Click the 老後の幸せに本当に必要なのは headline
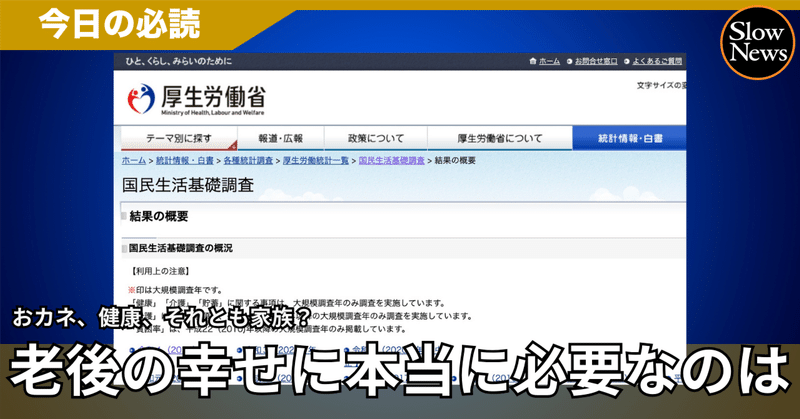 click(400, 371)
